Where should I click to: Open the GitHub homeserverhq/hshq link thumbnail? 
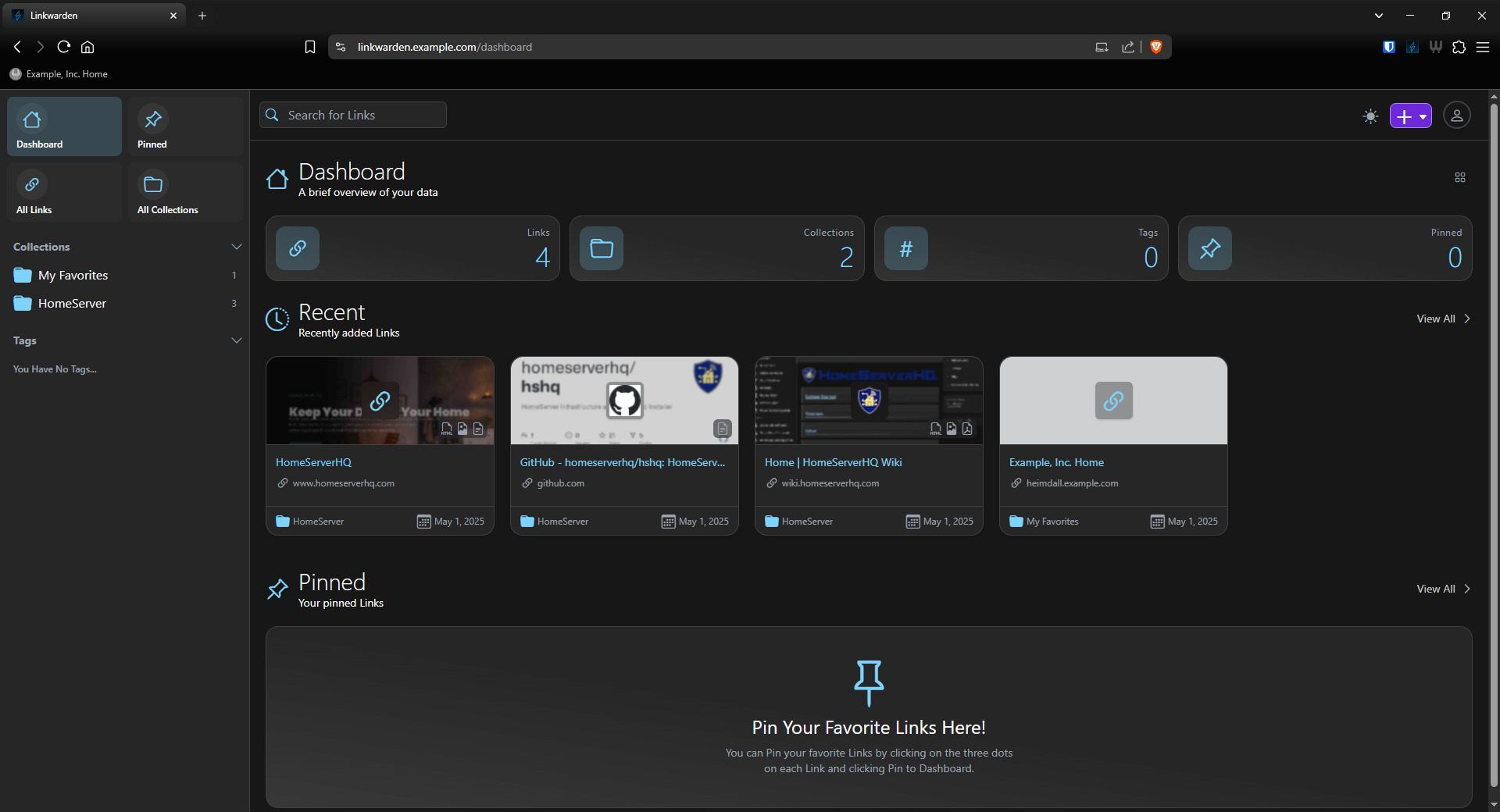[624, 401]
